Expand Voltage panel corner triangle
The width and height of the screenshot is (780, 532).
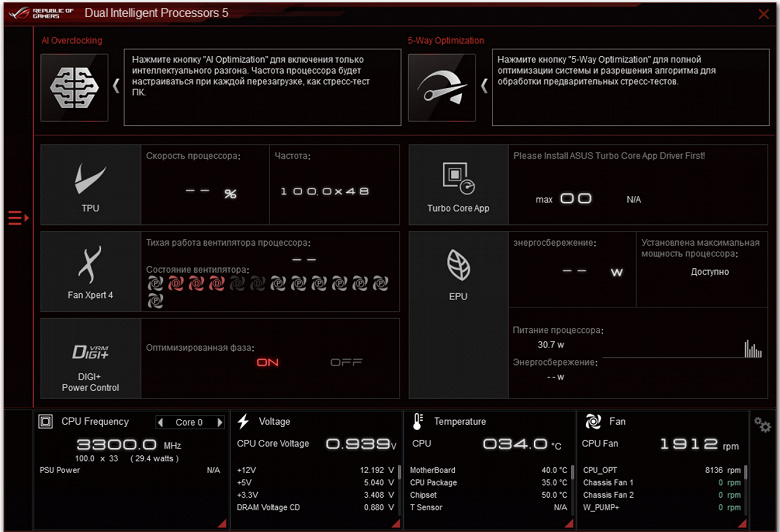click(x=396, y=523)
